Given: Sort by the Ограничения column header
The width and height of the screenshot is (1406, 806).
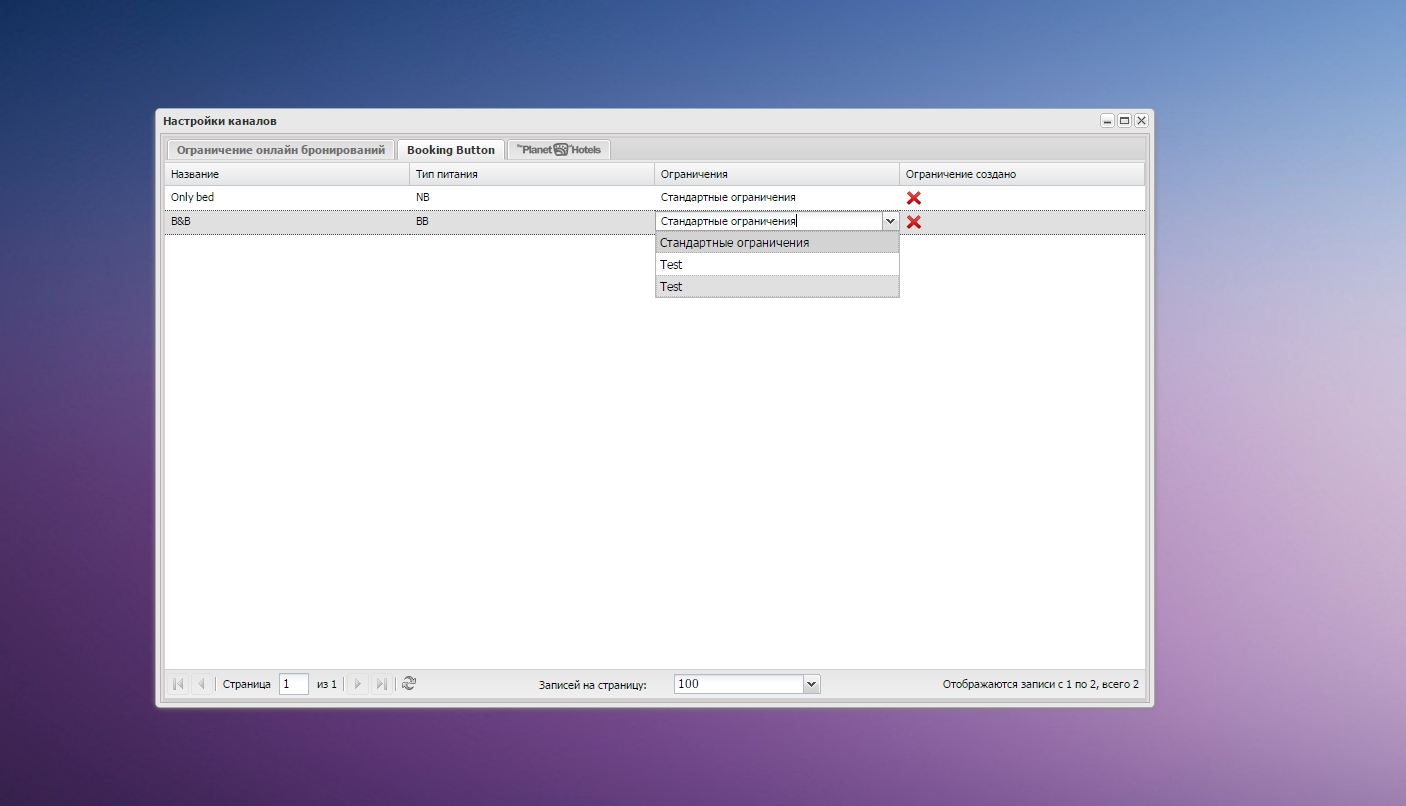Looking at the screenshot, I should (x=777, y=174).
